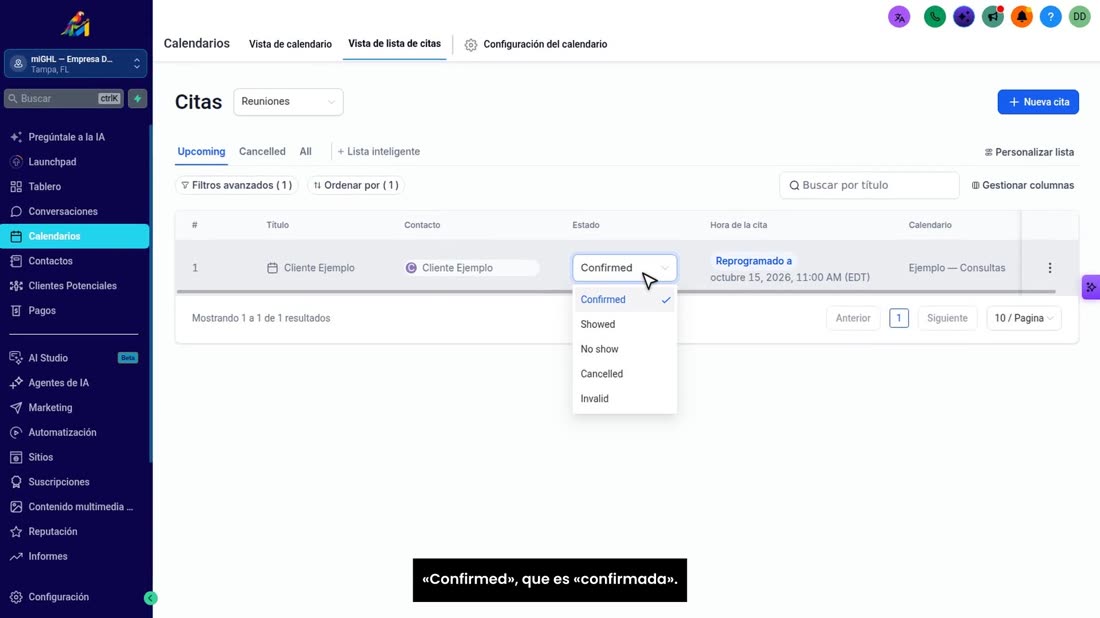The image size is (1100, 618).
Task: Collapse sidebar with green arrow button
Action: [x=150, y=598]
